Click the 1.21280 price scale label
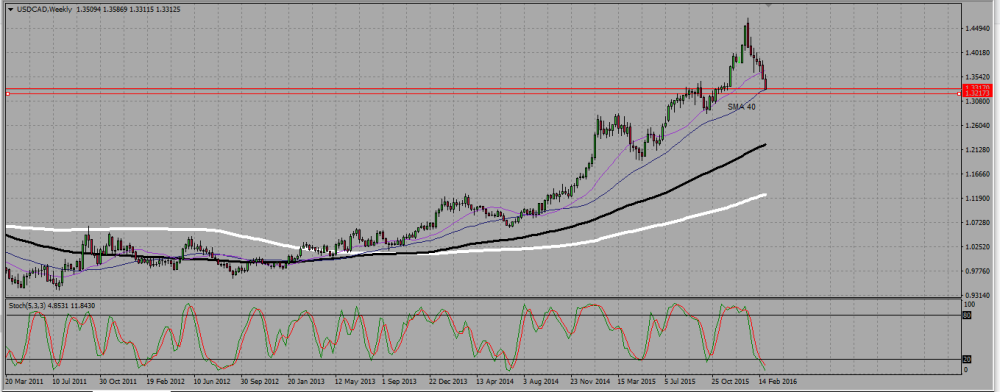The height and width of the screenshot is (392, 1000). pos(978,150)
